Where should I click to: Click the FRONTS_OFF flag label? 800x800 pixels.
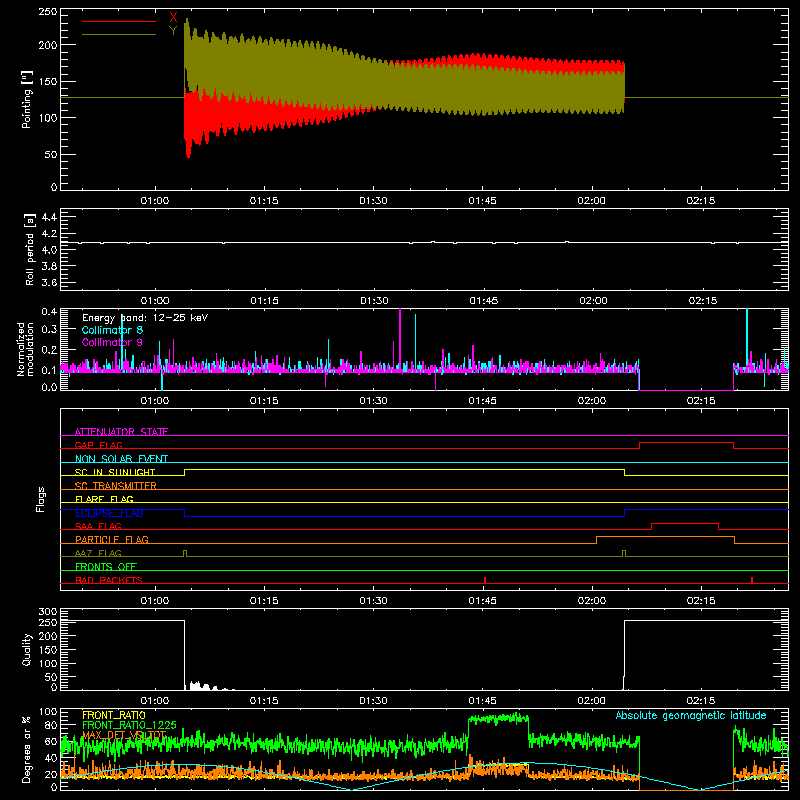point(106,566)
